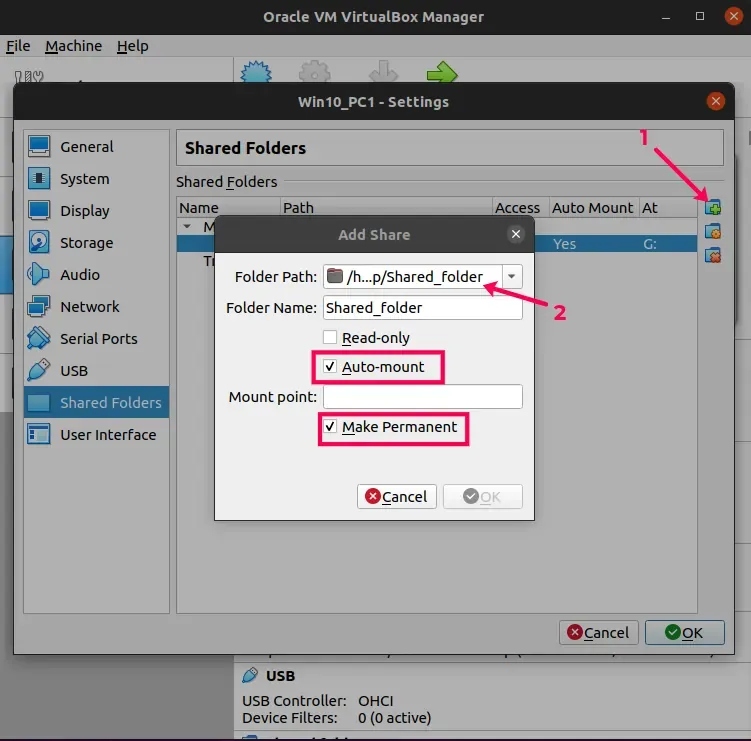Screen dimensions: 751x741
Task: Click Device Filters 0 (0 active) value
Action: click(394, 718)
